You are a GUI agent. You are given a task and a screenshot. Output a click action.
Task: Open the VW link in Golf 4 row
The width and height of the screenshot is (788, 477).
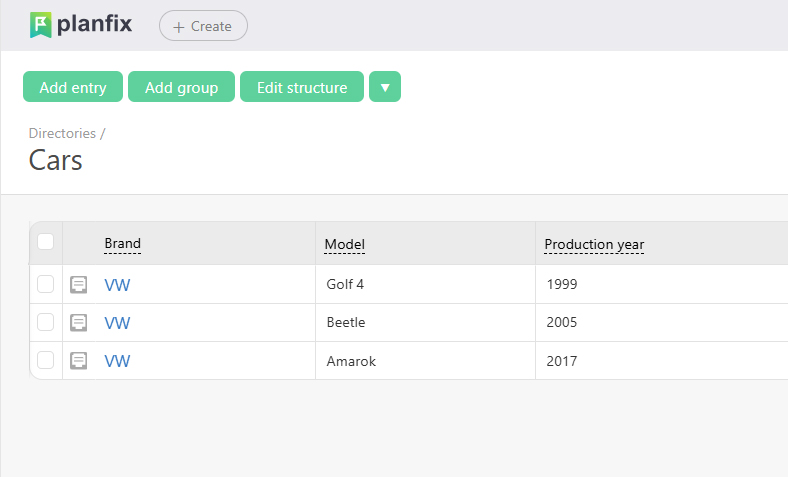(117, 285)
